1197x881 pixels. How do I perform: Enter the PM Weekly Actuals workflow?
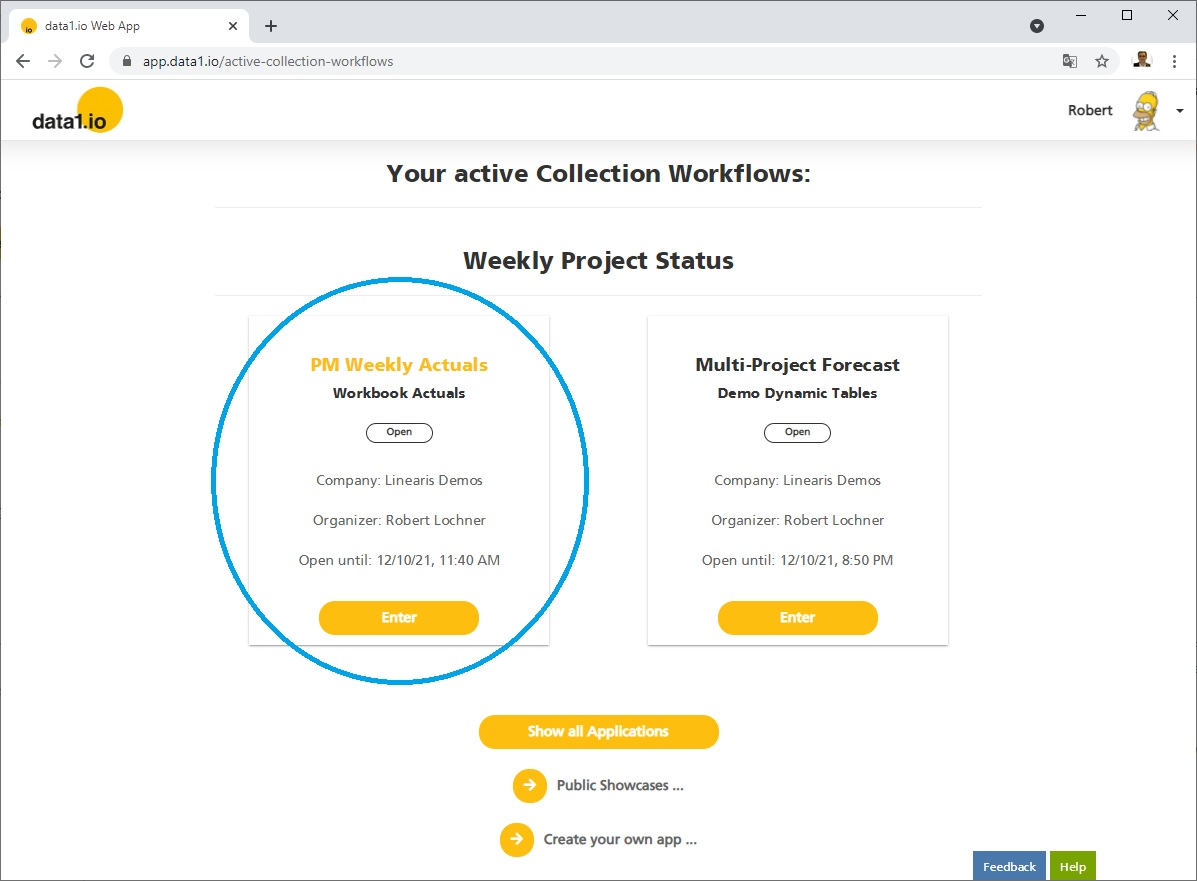(398, 618)
